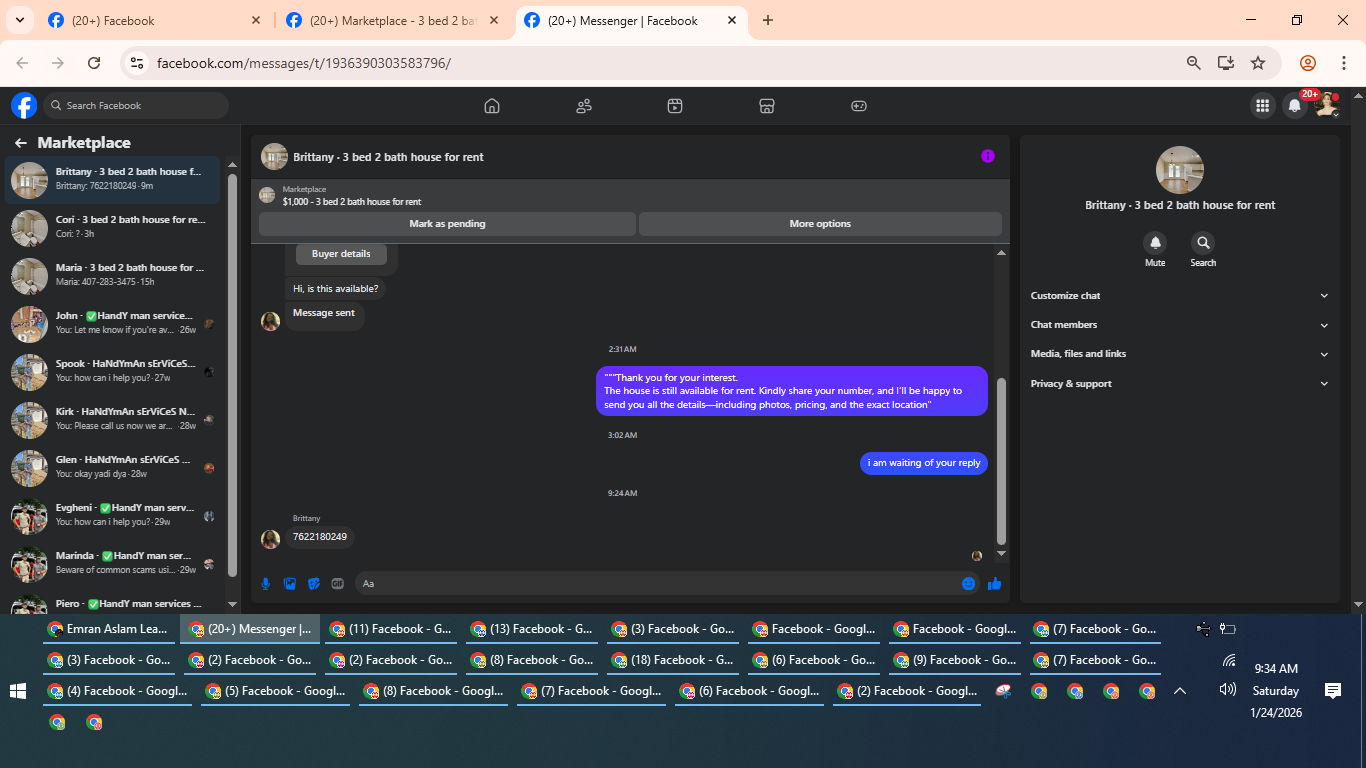Viewport: 1366px width, 768px height.
Task: View site information icon in address bar
Action: point(137,63)
